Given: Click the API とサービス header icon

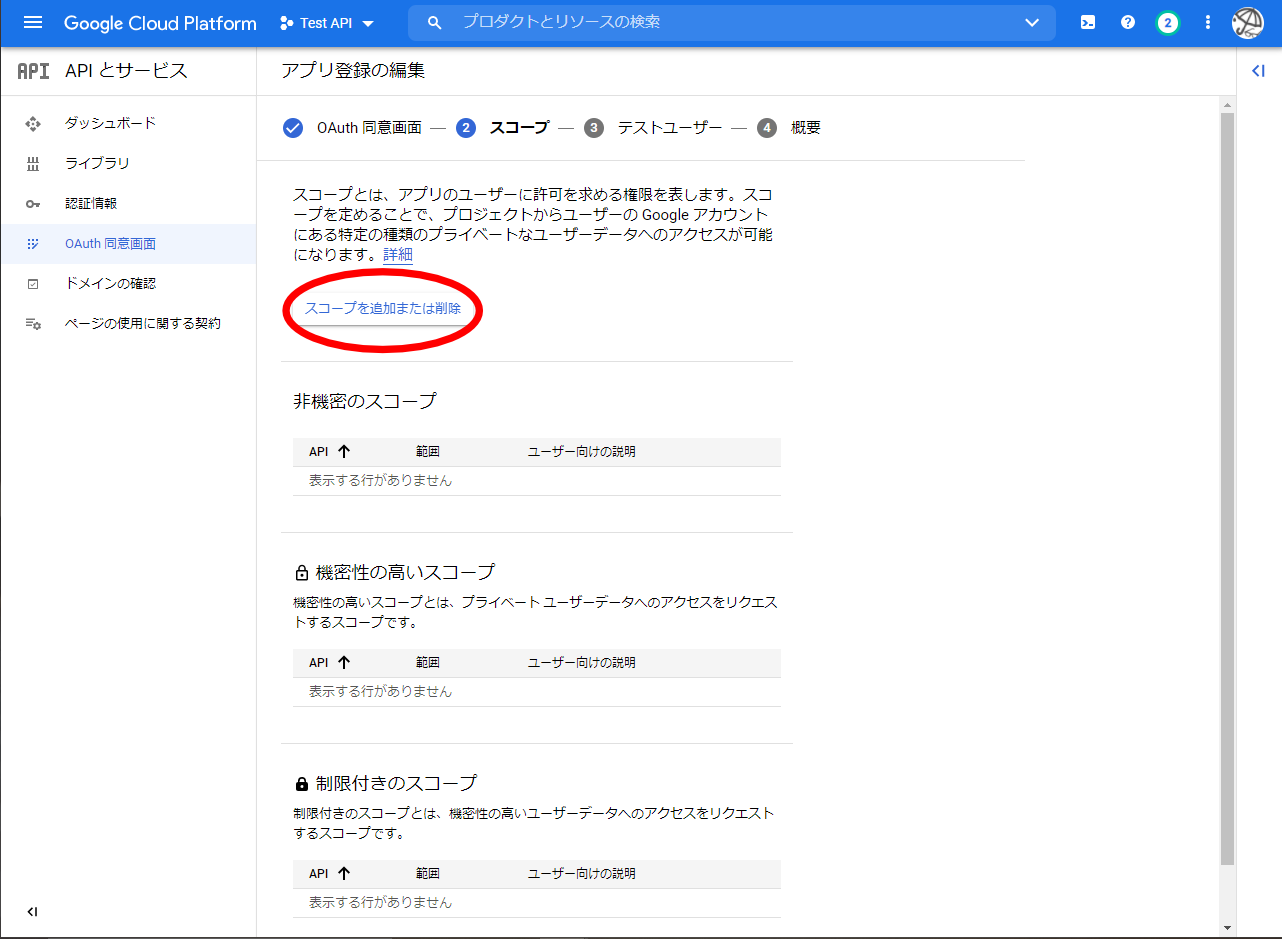Looking at the screenshot, I should tap(33, 71).
